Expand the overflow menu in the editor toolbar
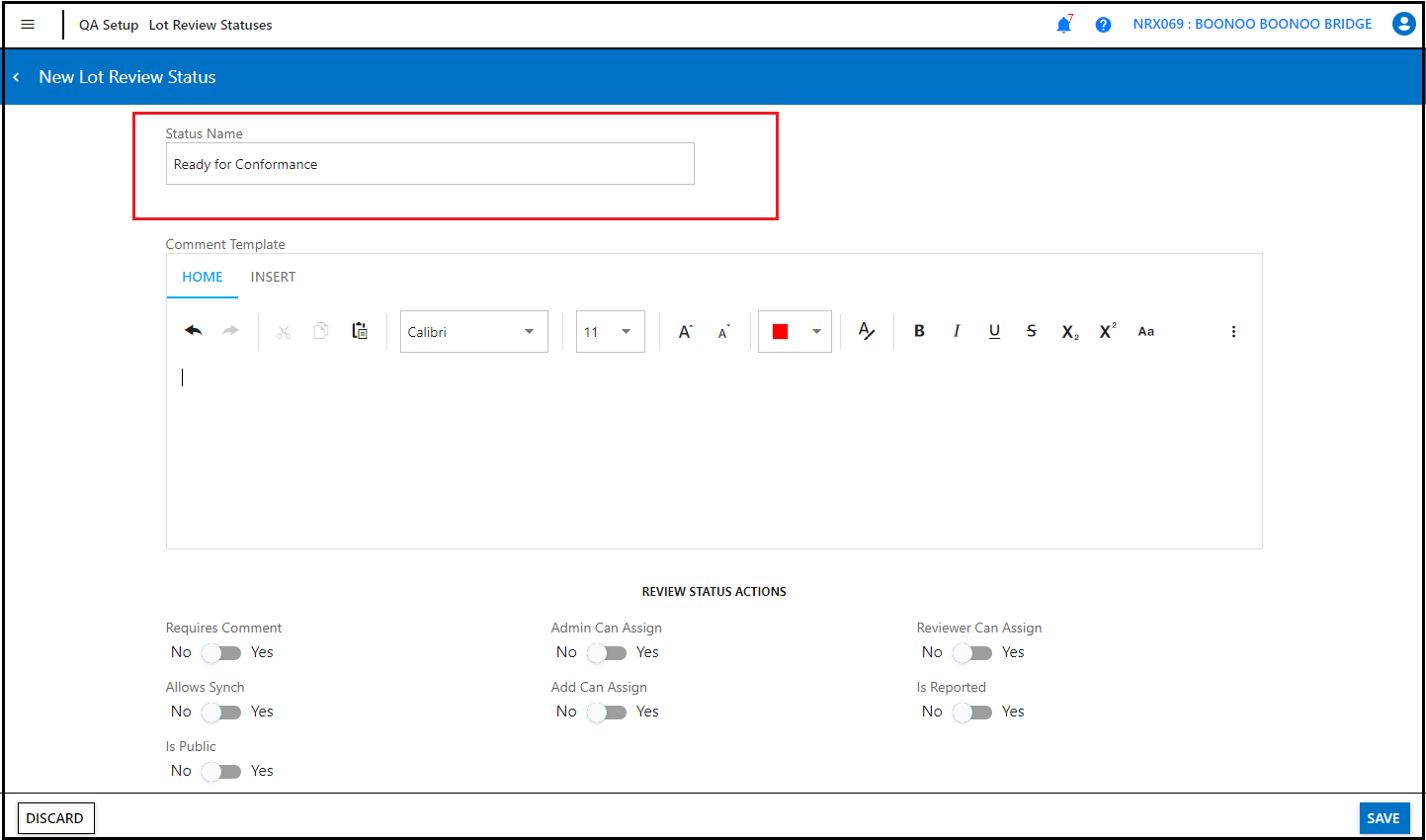Viewport: 1426px width, 840px height. [x=1233, y=330]
